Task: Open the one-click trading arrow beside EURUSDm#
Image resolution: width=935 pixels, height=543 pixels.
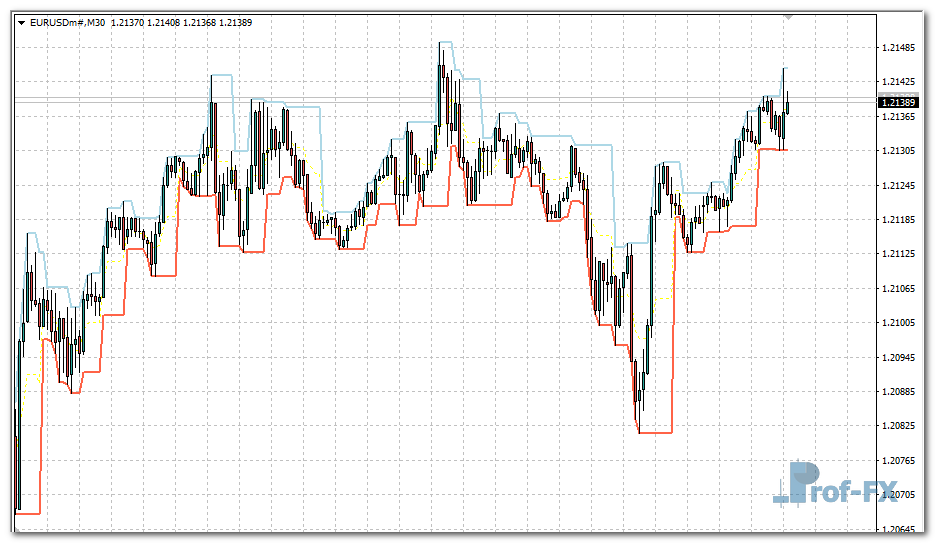Action: point(22,22)
